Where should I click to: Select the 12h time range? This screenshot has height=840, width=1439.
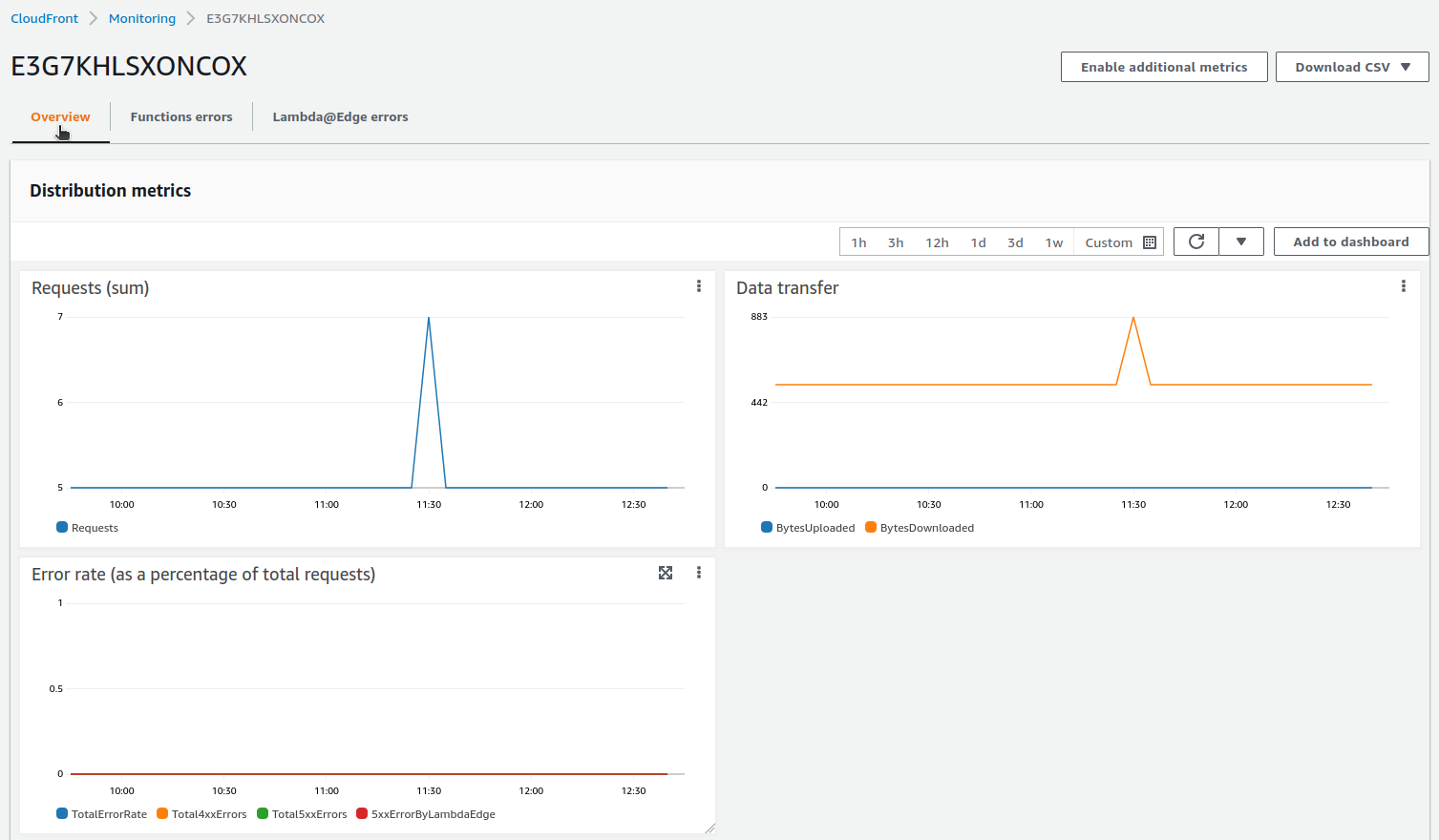937,242
